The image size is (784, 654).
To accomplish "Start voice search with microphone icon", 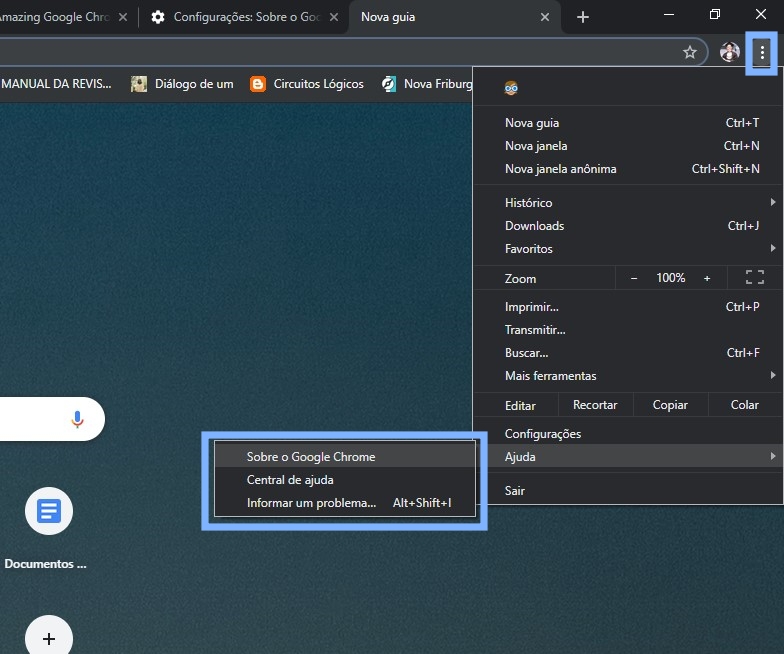I will pos(77,419).
